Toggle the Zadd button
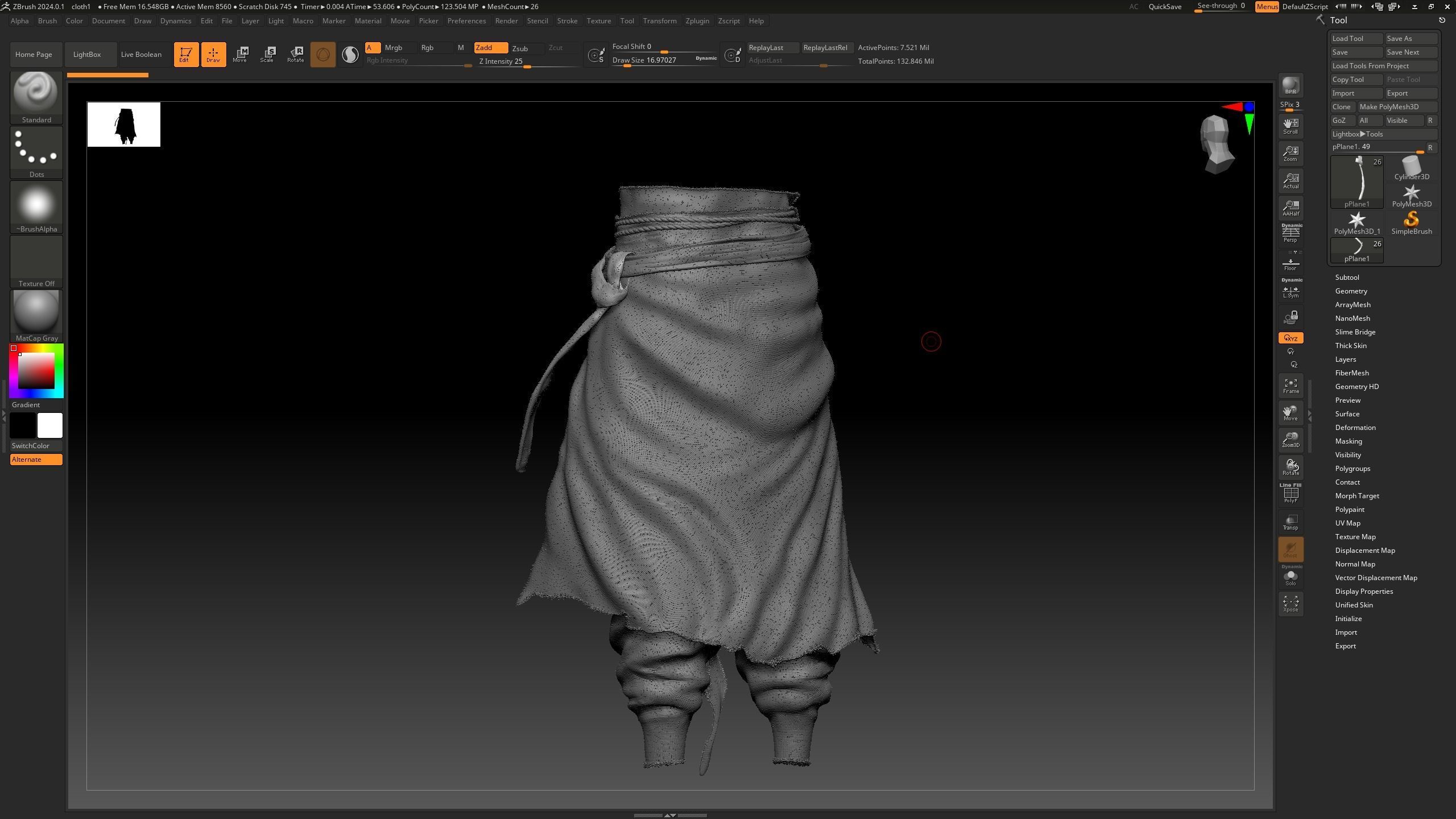This screenshot has width=1456, height=819. (x=490, y=48)
